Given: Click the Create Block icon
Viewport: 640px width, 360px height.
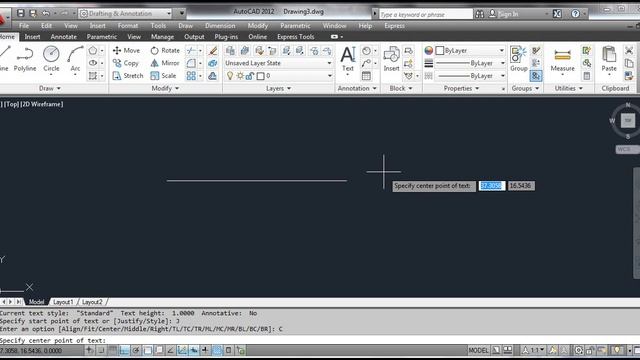Looking at the screenshot, I should click(x=408, y=51).
